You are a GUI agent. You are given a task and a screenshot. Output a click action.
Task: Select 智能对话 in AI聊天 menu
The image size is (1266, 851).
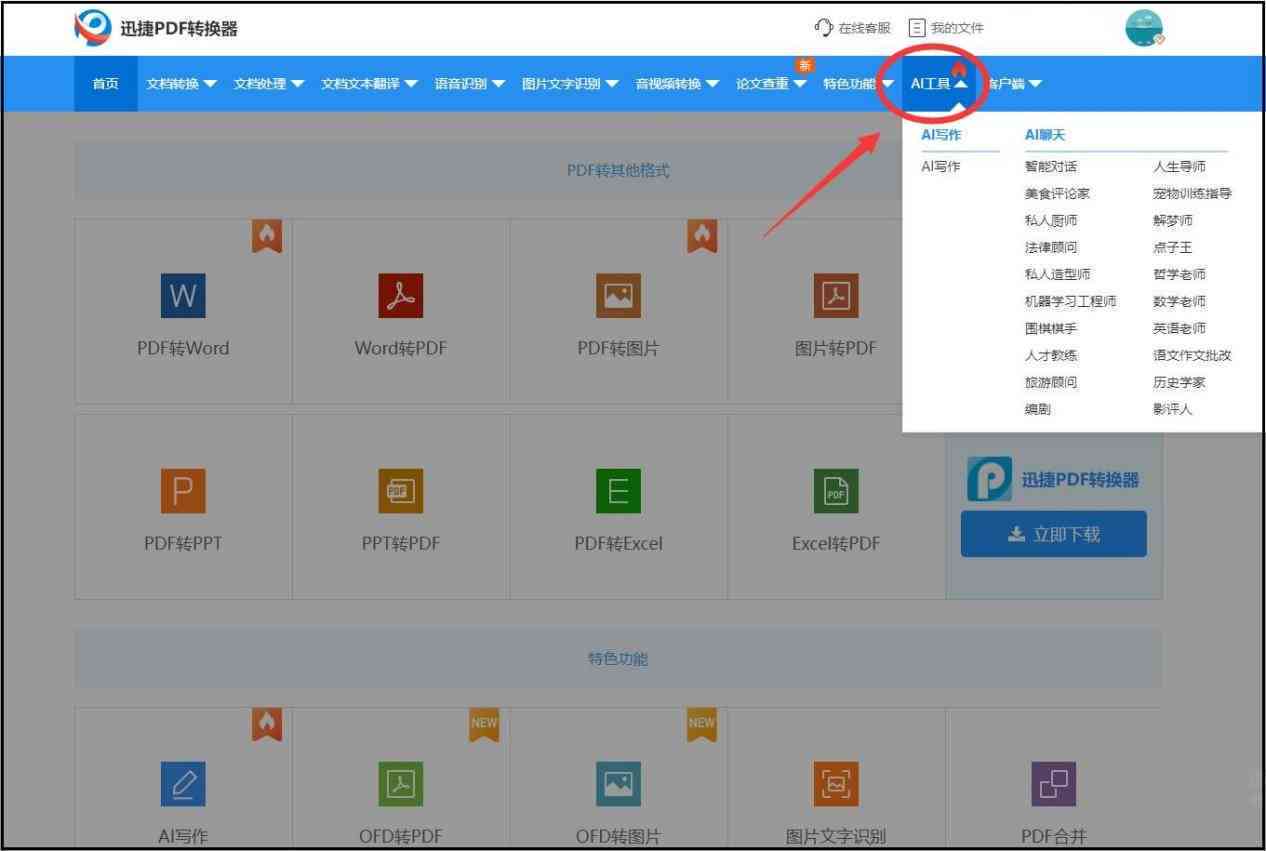(1051, 167)
